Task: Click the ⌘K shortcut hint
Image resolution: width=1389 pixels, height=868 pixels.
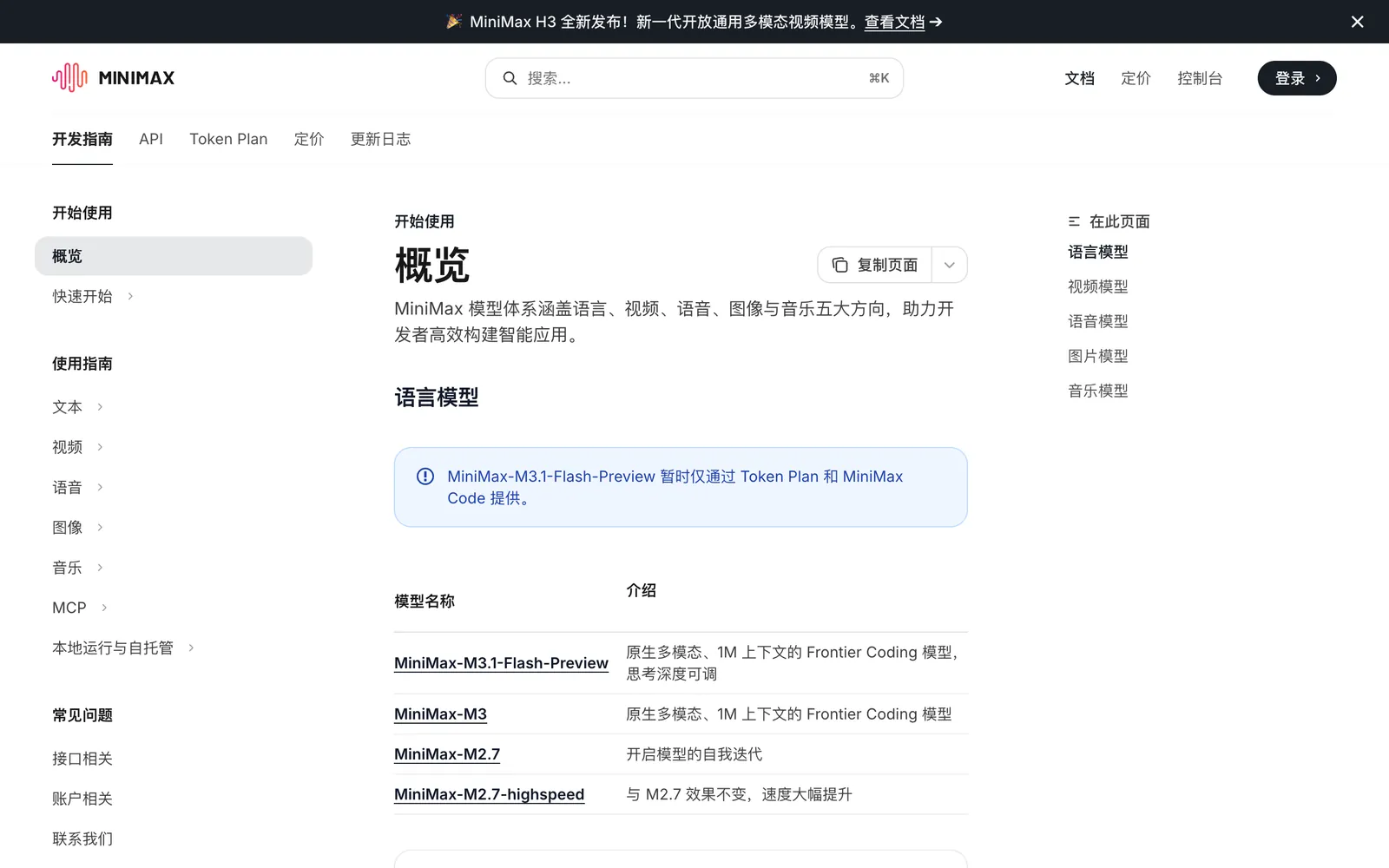Action: tap(879, 78)
